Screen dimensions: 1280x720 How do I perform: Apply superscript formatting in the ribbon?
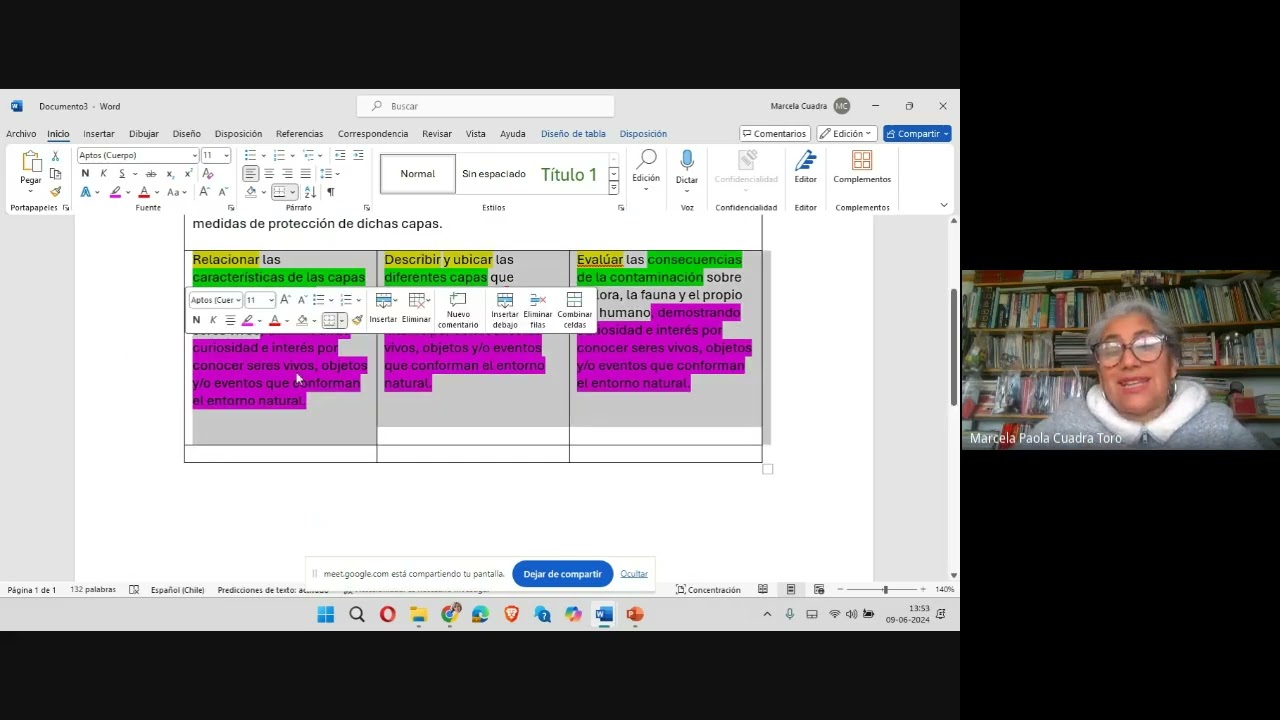pyautogui.click(x=188, y=174)
